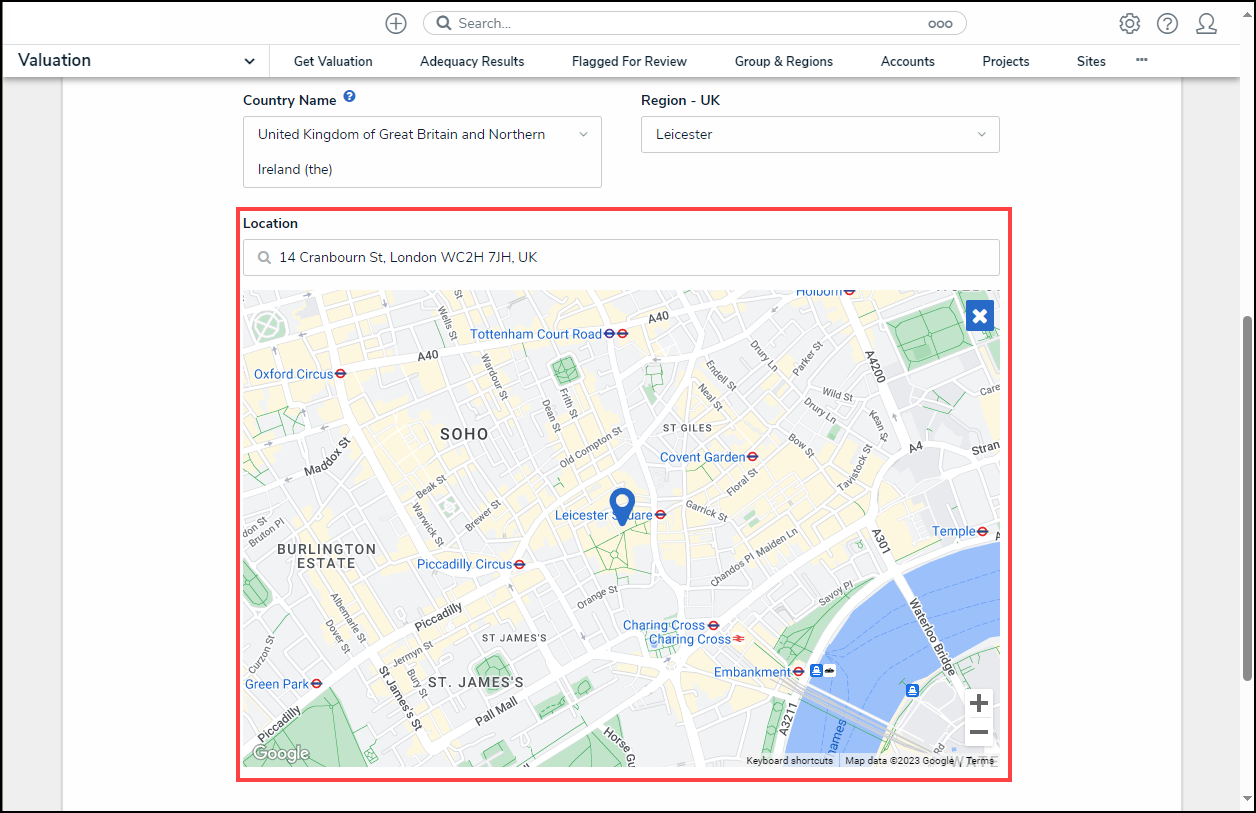Click the Location search magnifier icon
The image size is (1256, 813).
[264, 258]
